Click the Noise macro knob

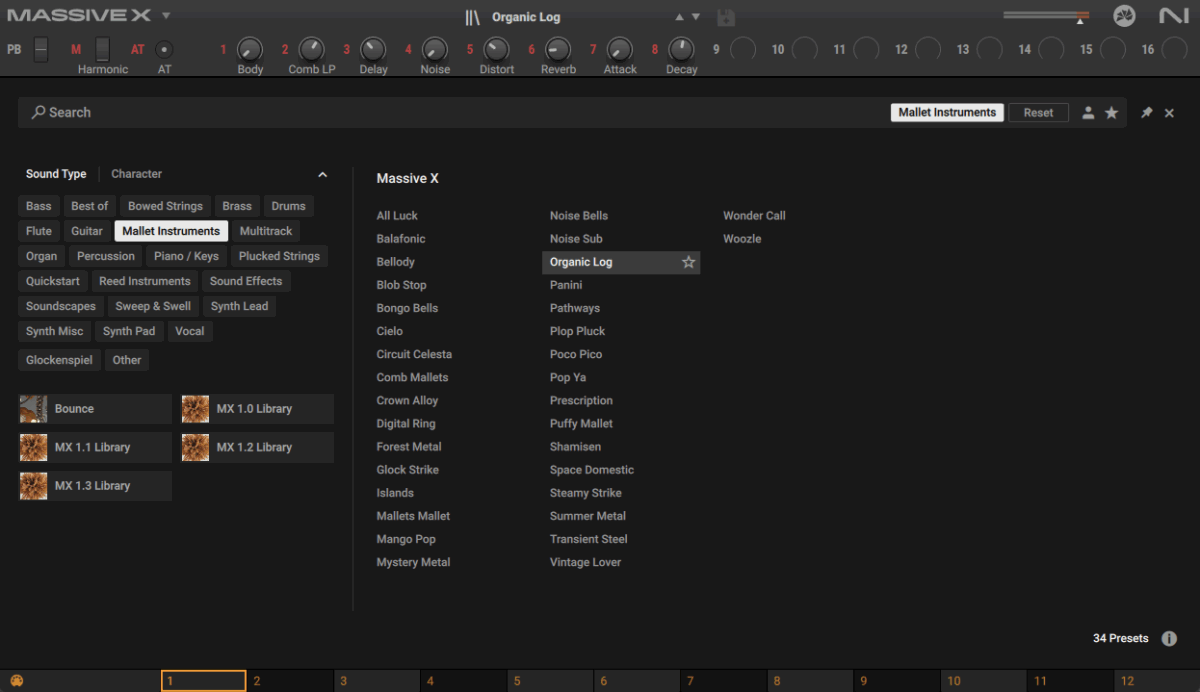click(435, 49)
